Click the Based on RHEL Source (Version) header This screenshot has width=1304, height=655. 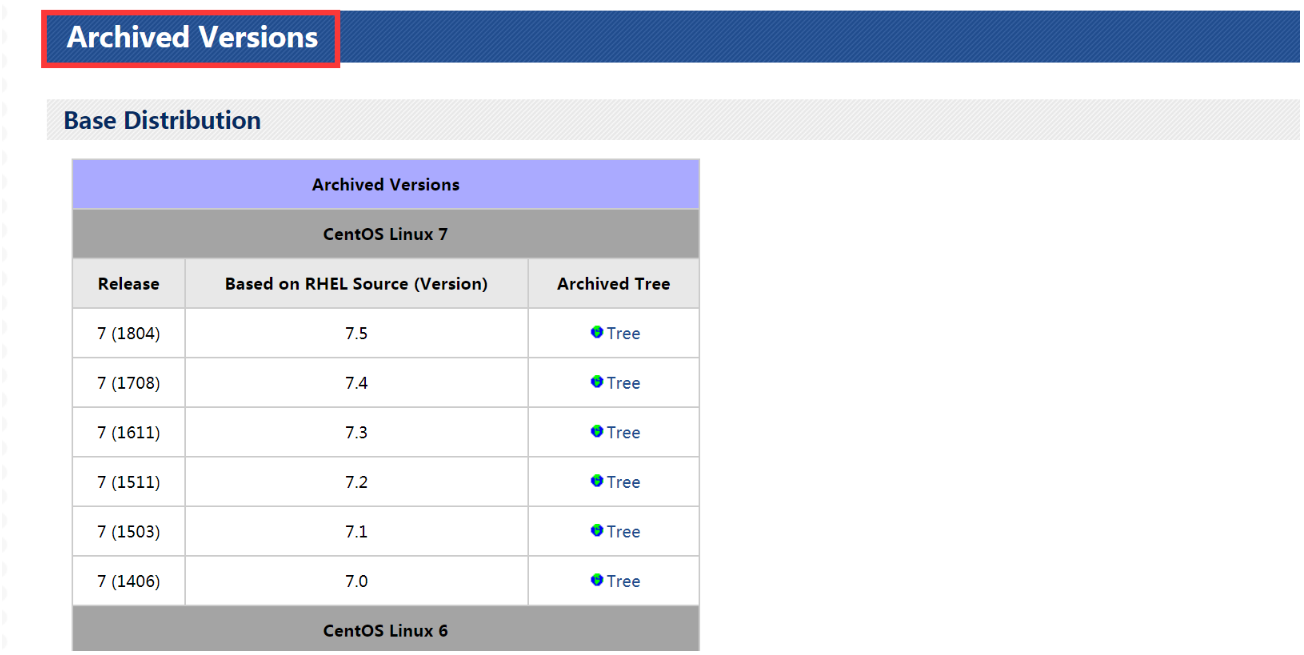[x=357, y=283]
